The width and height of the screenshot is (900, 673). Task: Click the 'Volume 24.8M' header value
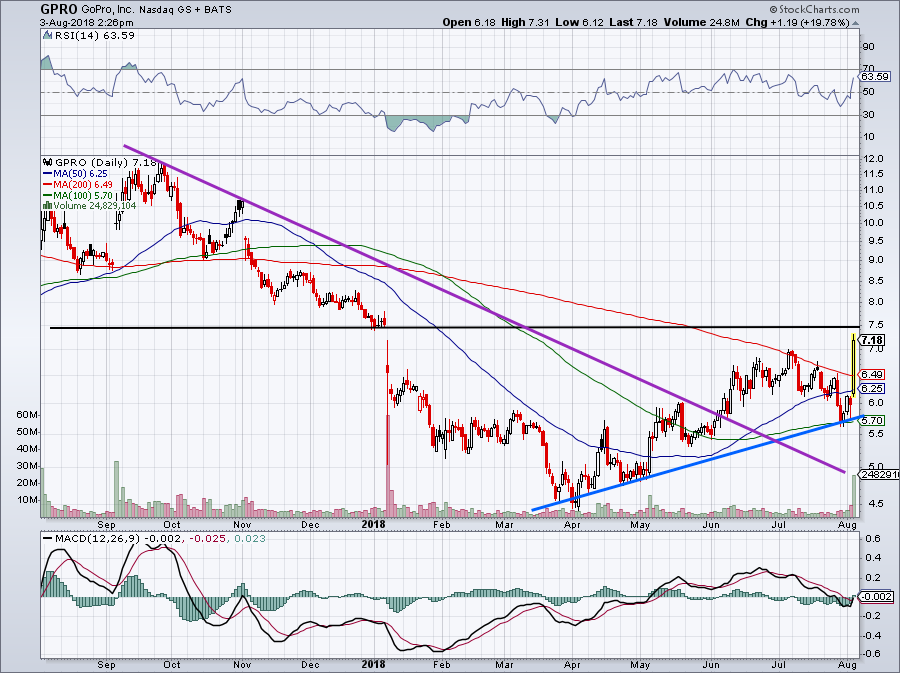[x=701, y=22]
